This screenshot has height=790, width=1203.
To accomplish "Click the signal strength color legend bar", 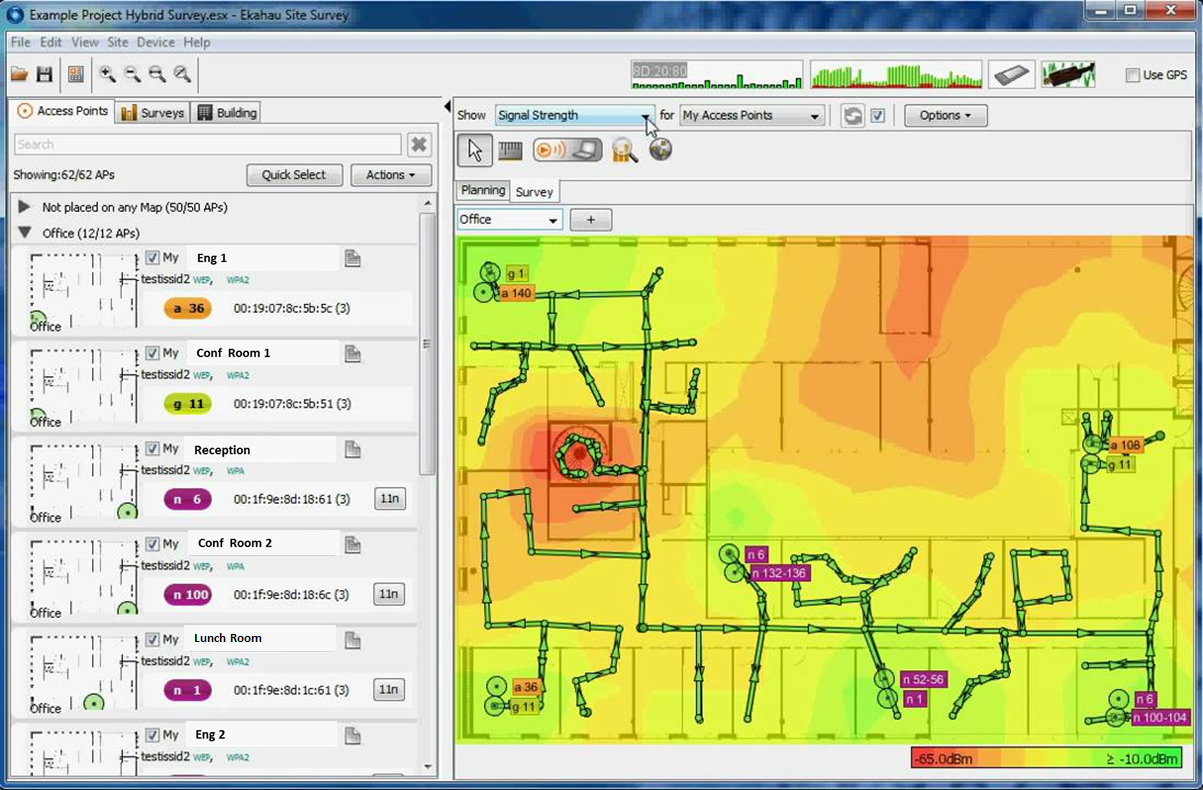I will pos(1046,757).
